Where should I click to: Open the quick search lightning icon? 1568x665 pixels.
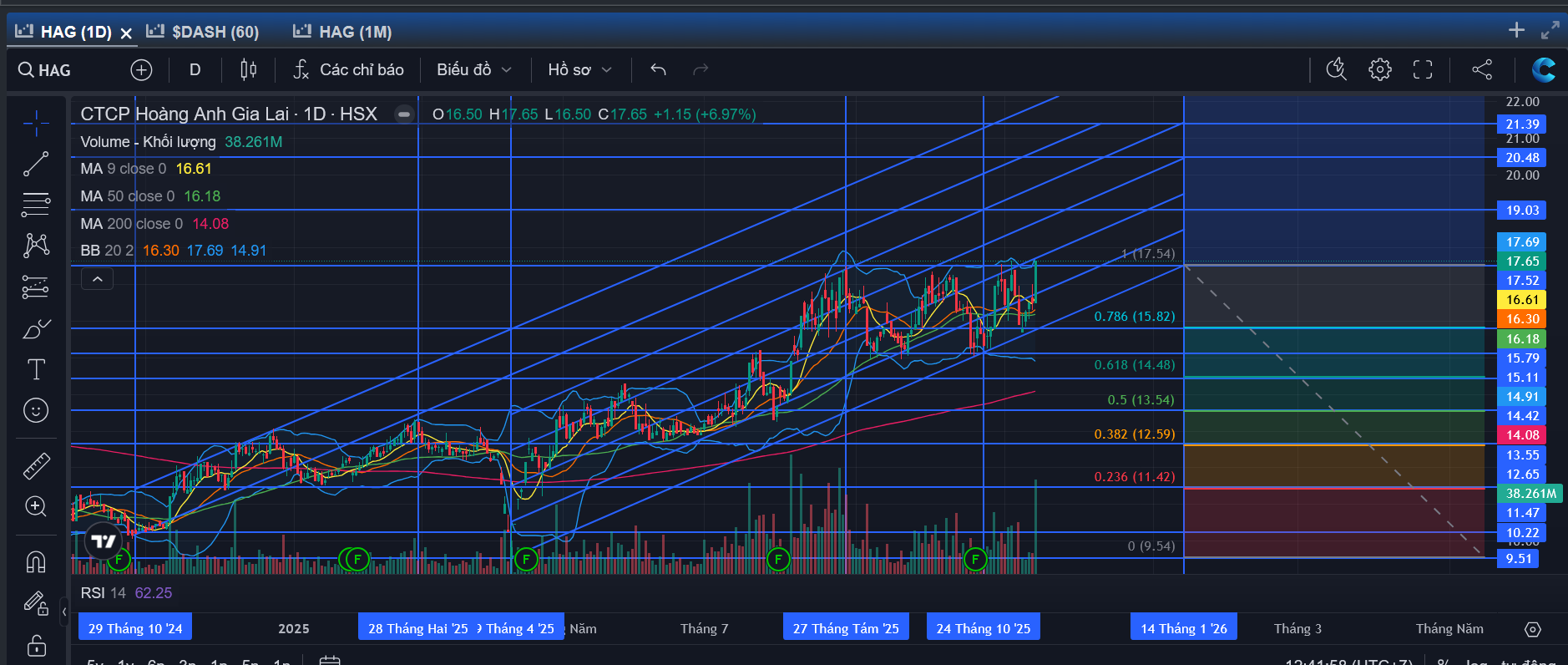[x=1337, y=69]
